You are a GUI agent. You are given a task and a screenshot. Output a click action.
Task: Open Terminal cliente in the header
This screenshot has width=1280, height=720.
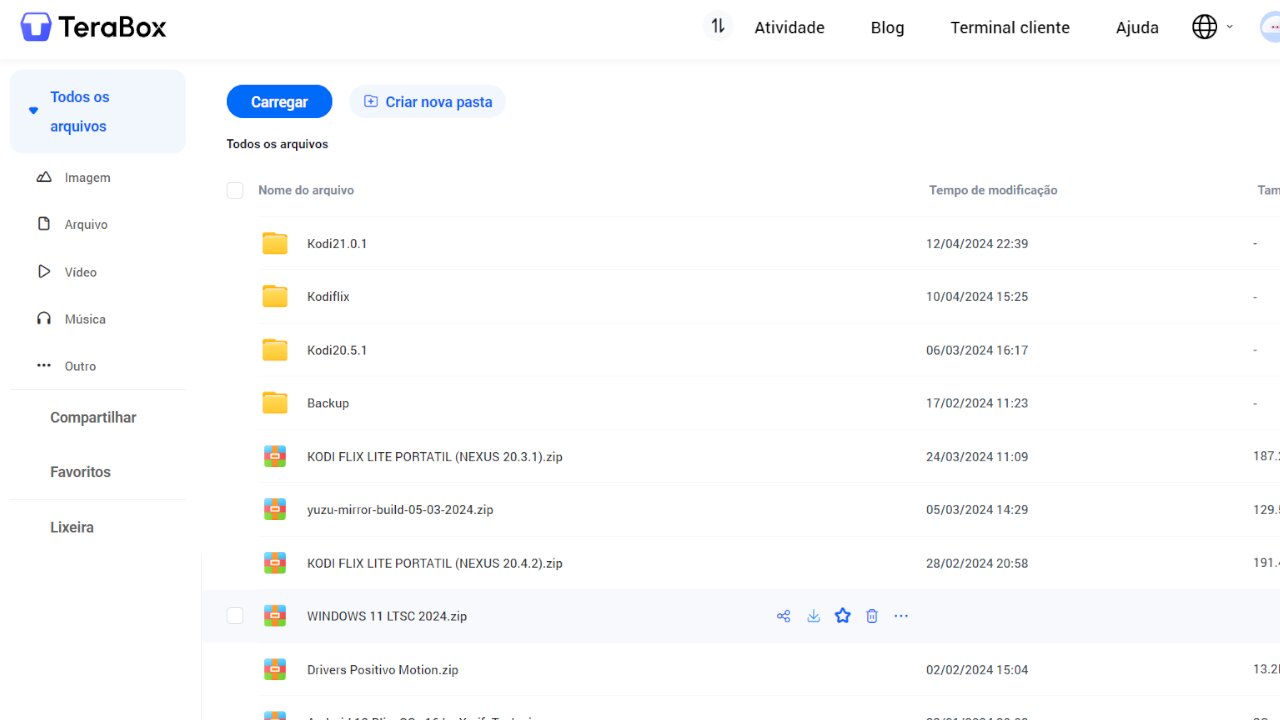click(x=1010, y=28)
